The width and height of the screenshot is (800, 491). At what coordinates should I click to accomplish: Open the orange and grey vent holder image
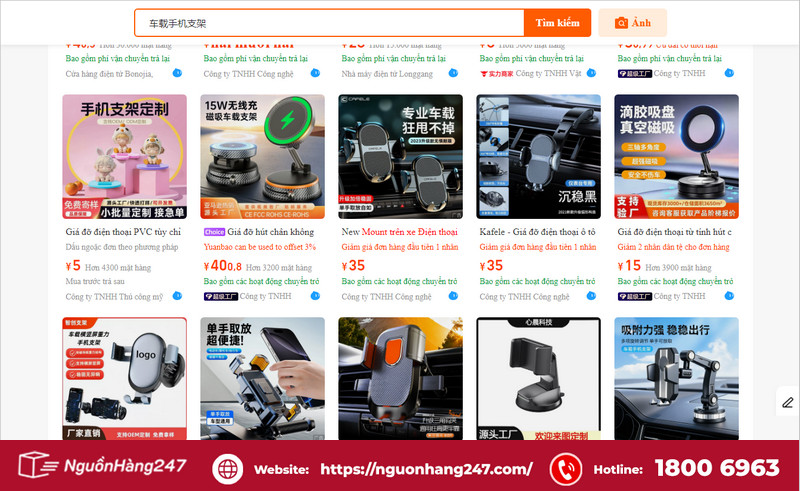(401, 379)
